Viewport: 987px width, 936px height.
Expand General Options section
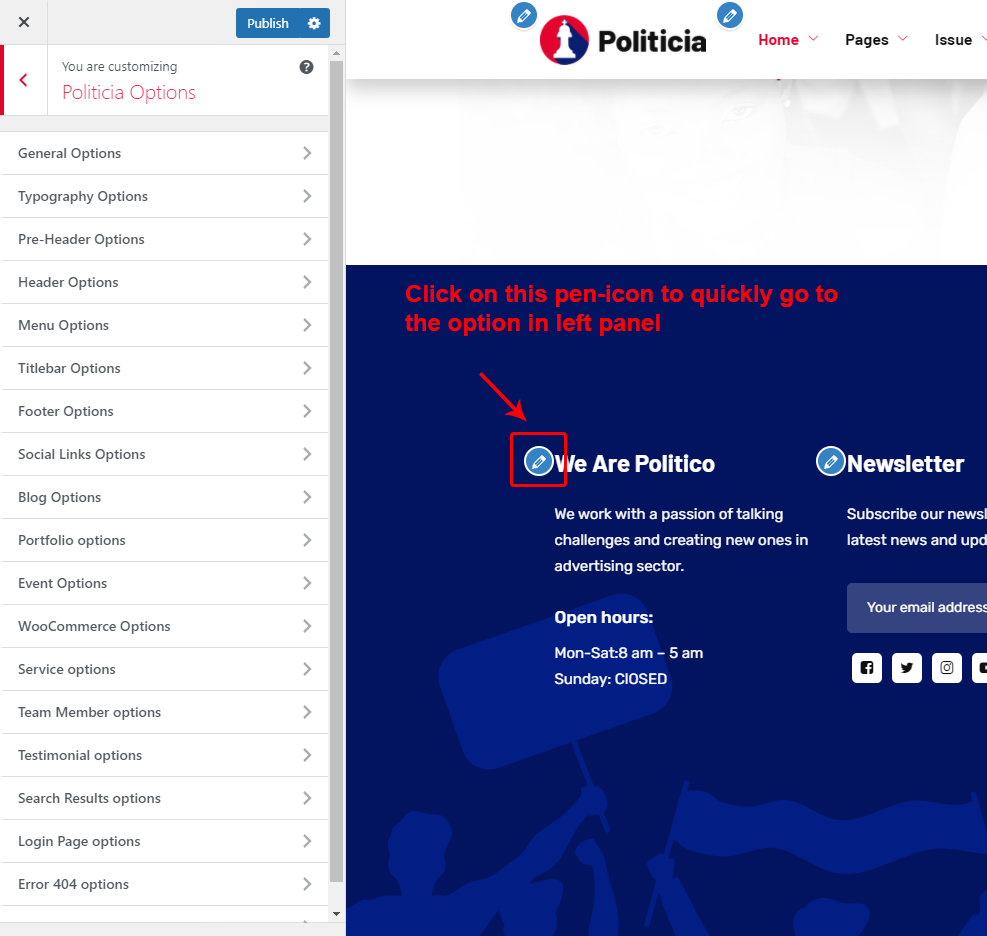(165, 153)
